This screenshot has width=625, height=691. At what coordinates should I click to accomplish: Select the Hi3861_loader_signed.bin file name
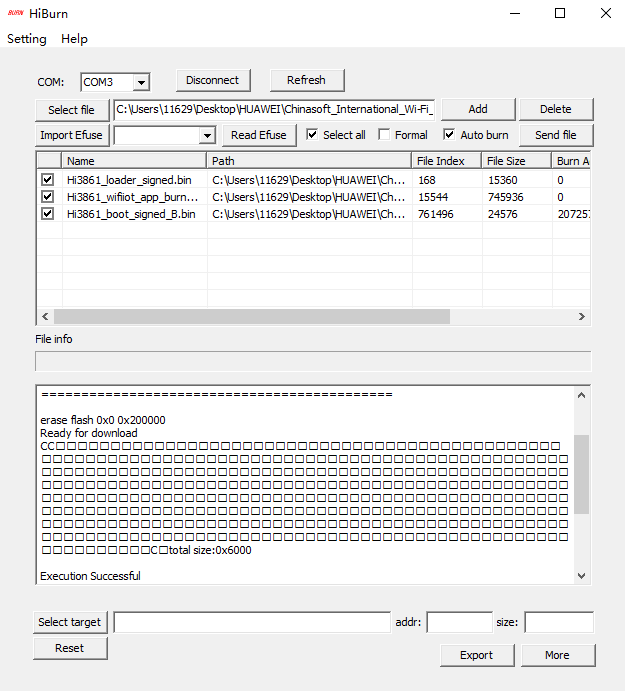coord(129,180)
